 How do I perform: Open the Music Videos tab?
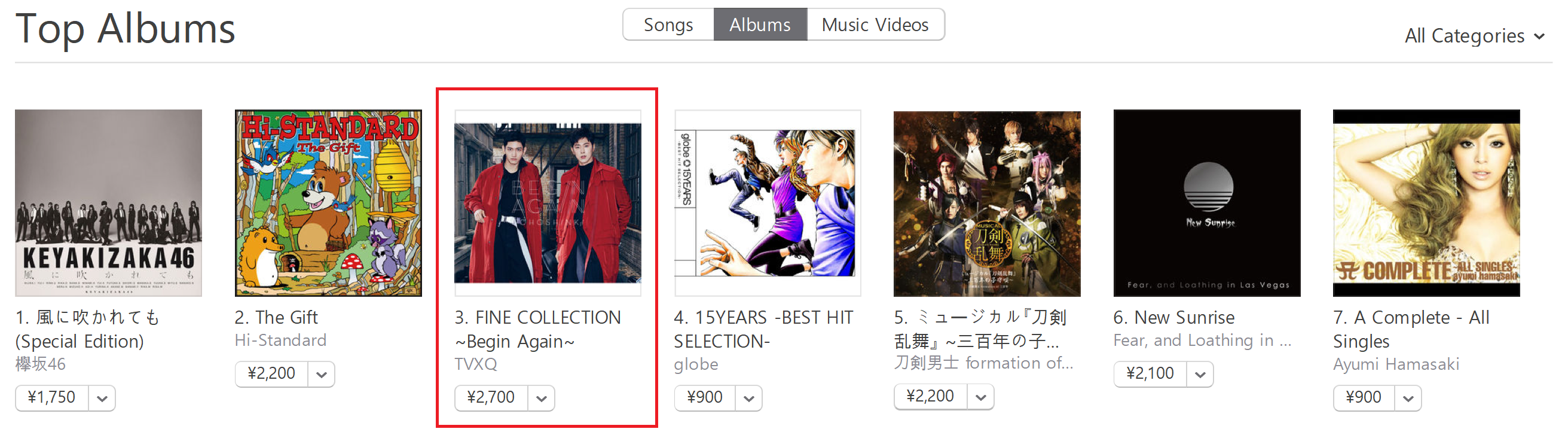coord(875,25)
